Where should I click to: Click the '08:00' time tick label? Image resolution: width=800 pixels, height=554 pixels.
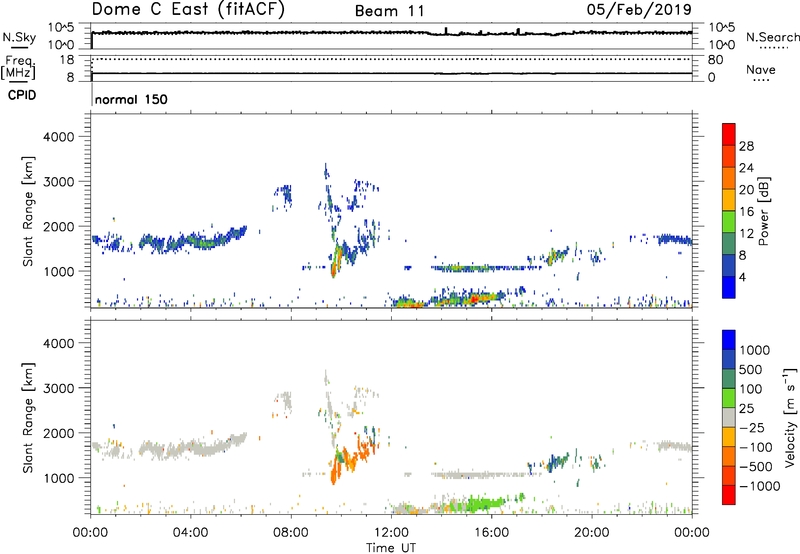(x=291, y=533)
